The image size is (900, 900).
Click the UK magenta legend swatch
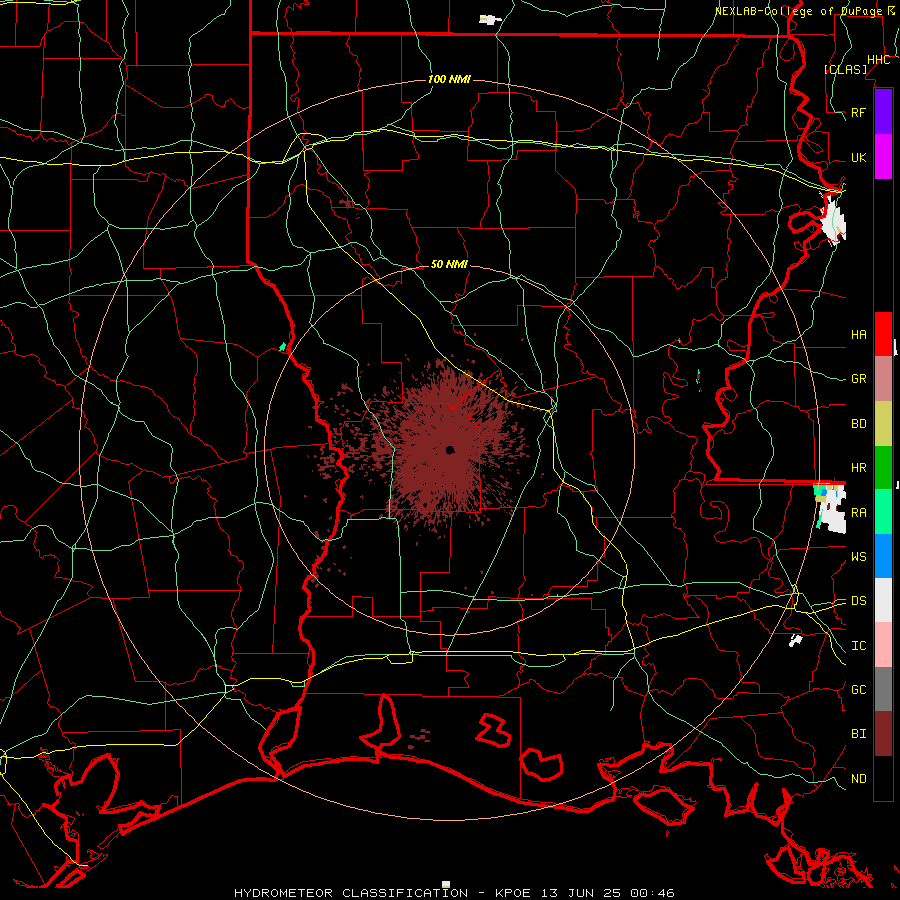tap(883, 157)
